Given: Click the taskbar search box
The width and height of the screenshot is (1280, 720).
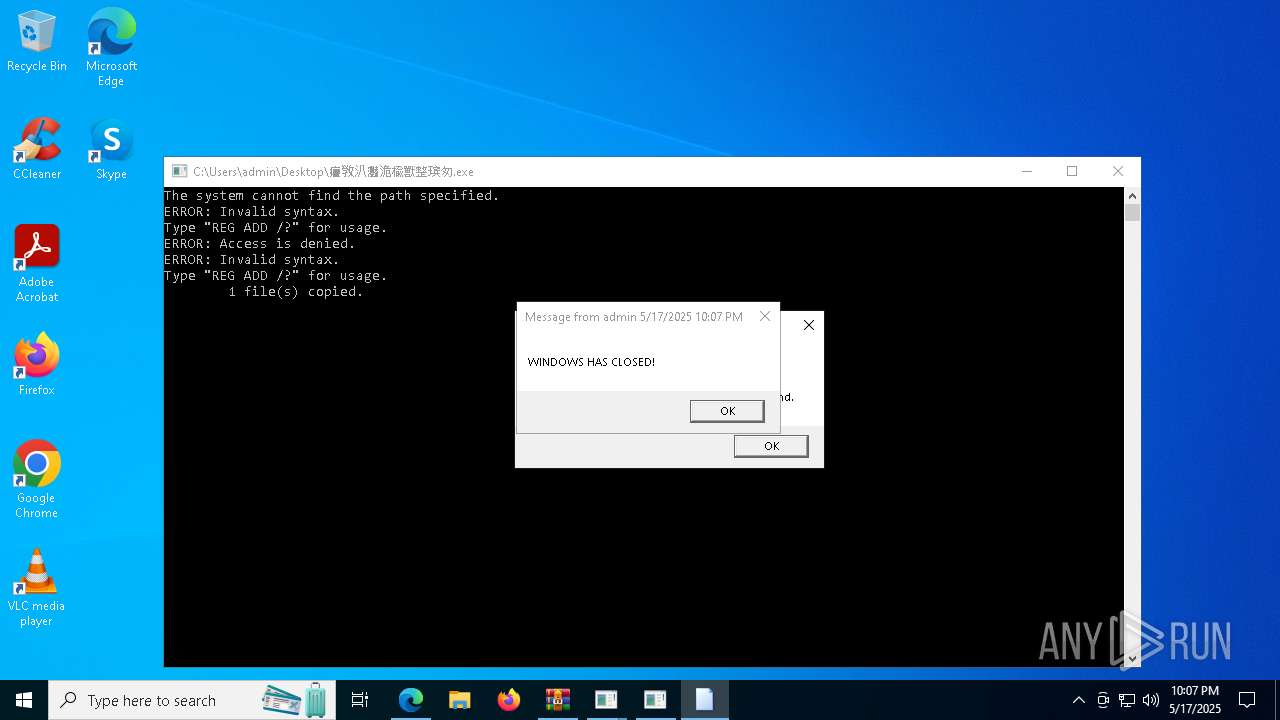Looking at the screenshot, I should point(192,700).
